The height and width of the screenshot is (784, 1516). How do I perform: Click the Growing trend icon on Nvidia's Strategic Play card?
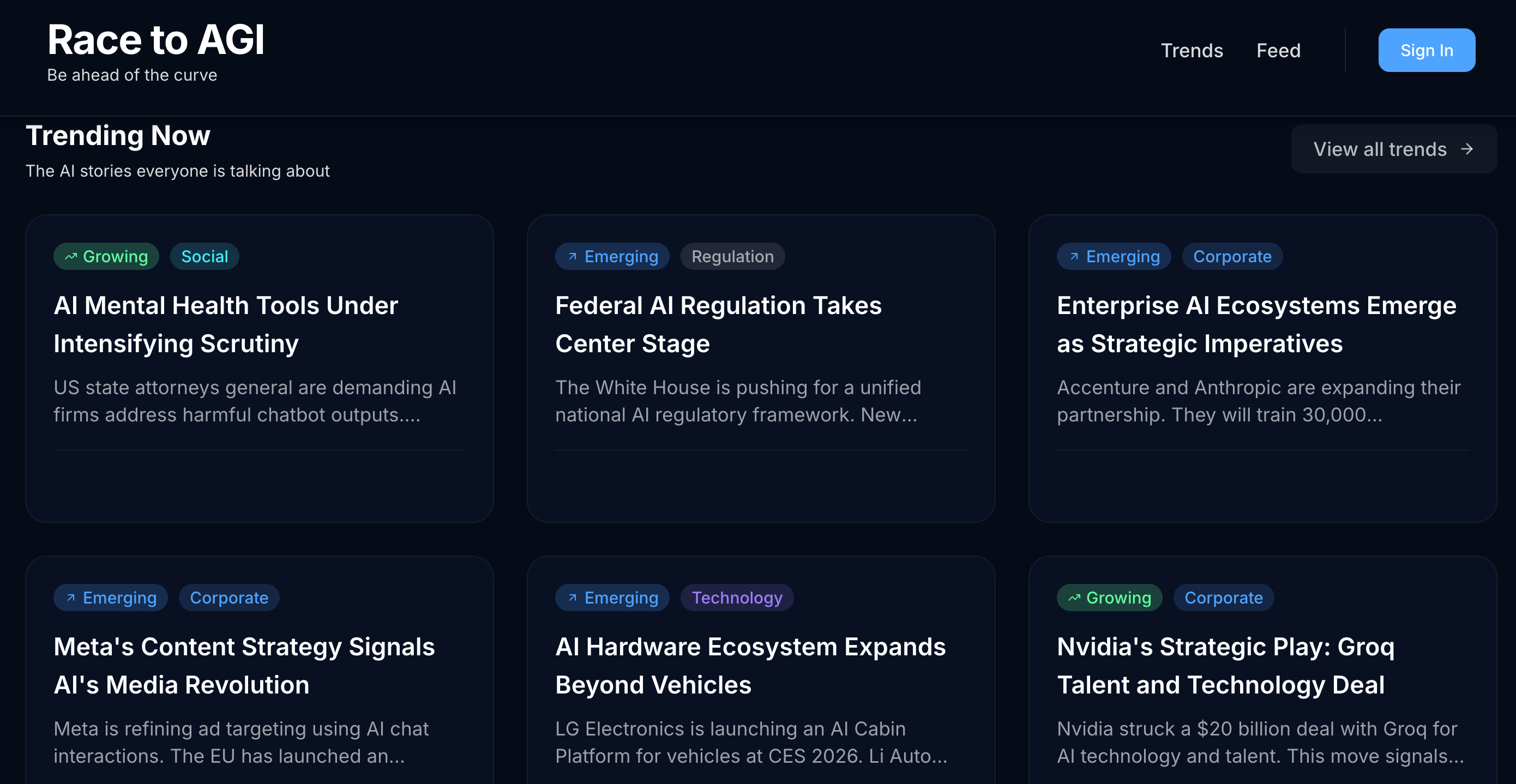(1074, 598)
